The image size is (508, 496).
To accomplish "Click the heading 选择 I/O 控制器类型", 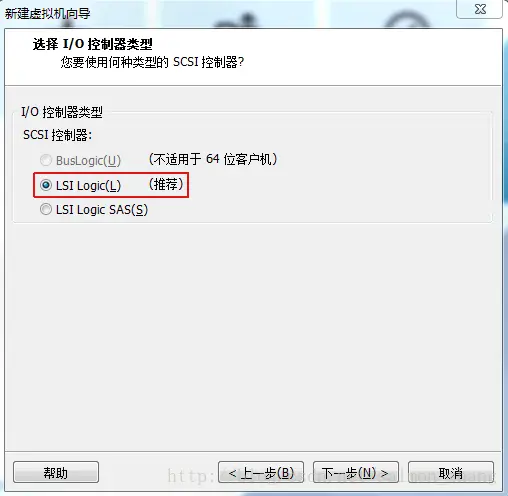I will click(x=93, y=44).
